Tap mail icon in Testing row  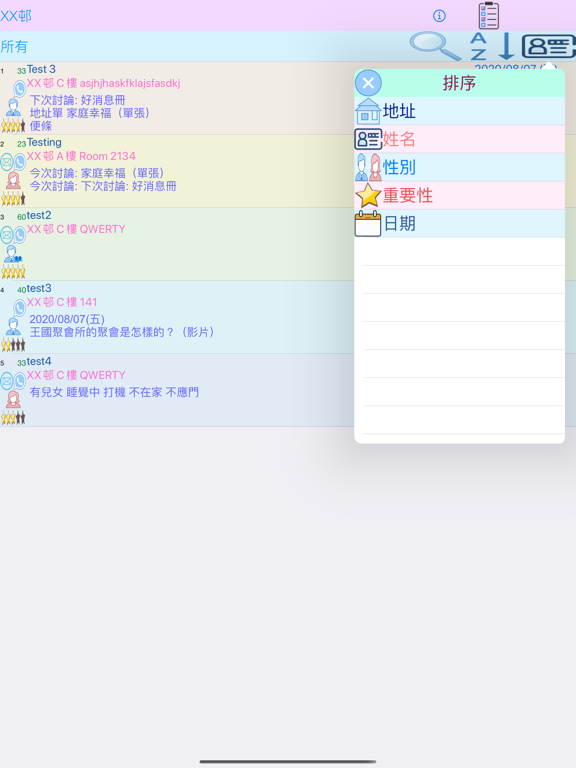(x=6, y=162)
